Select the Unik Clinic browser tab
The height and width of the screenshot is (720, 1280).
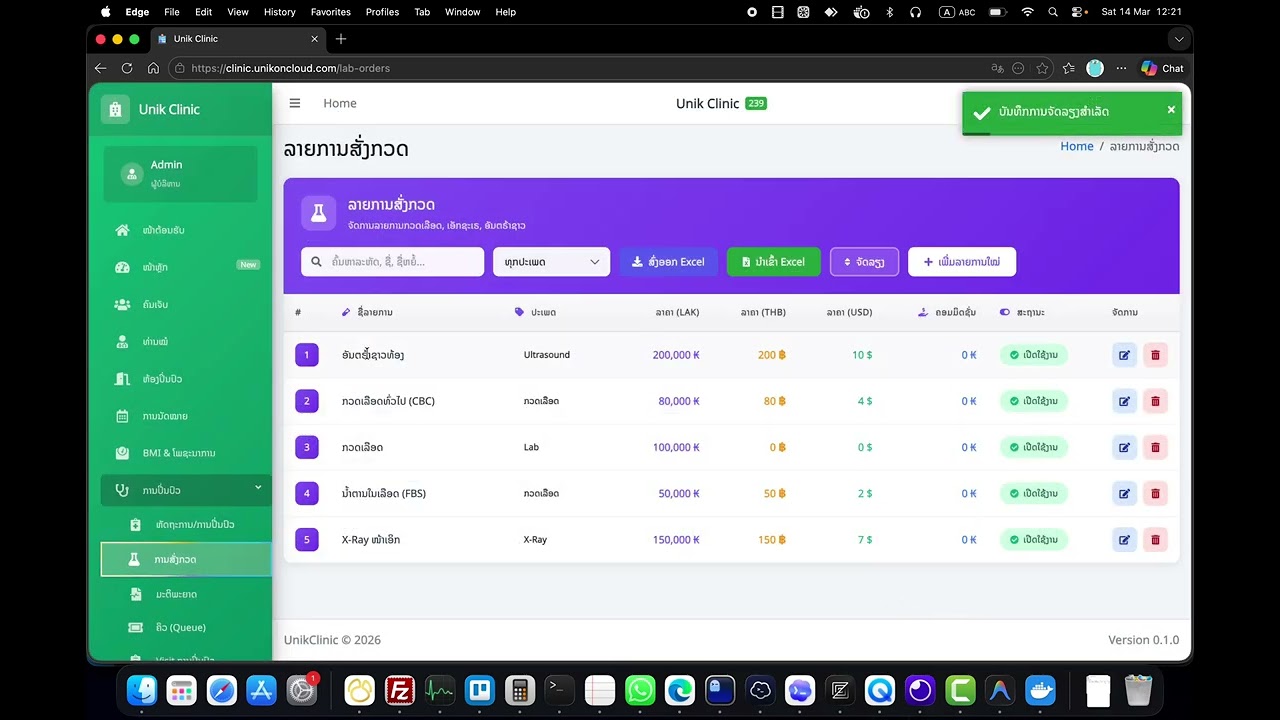pos(237,39)
